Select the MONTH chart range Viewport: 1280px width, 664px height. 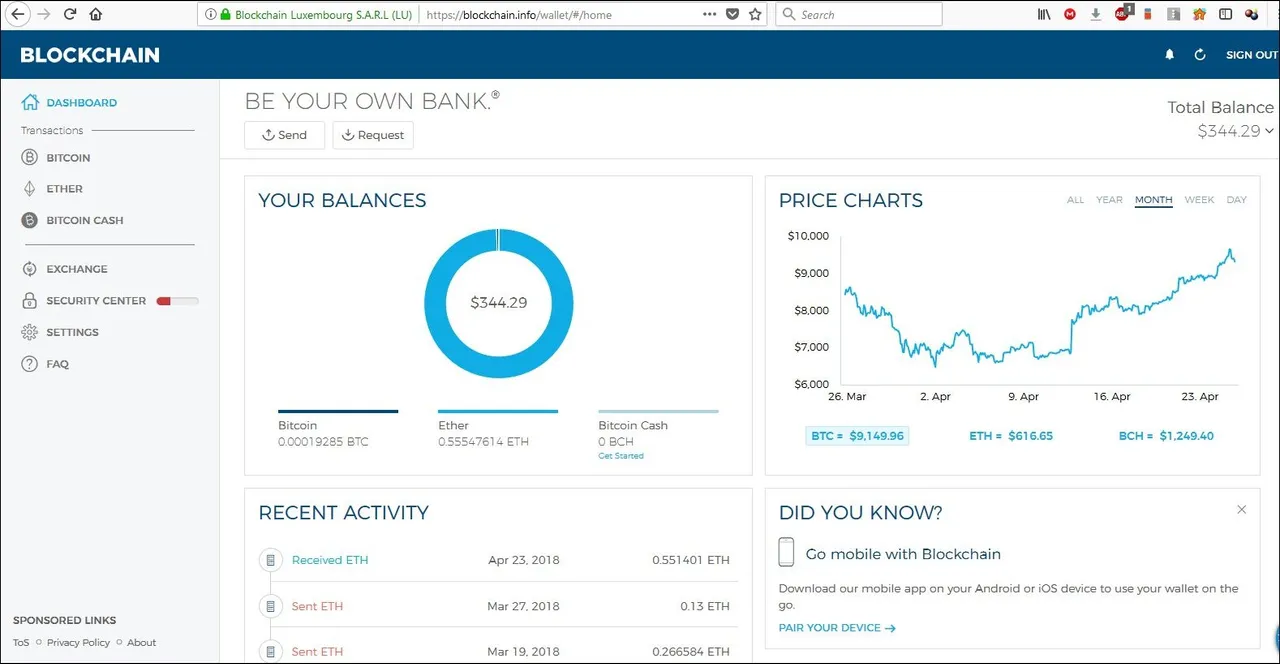[x=1153, y=200]
